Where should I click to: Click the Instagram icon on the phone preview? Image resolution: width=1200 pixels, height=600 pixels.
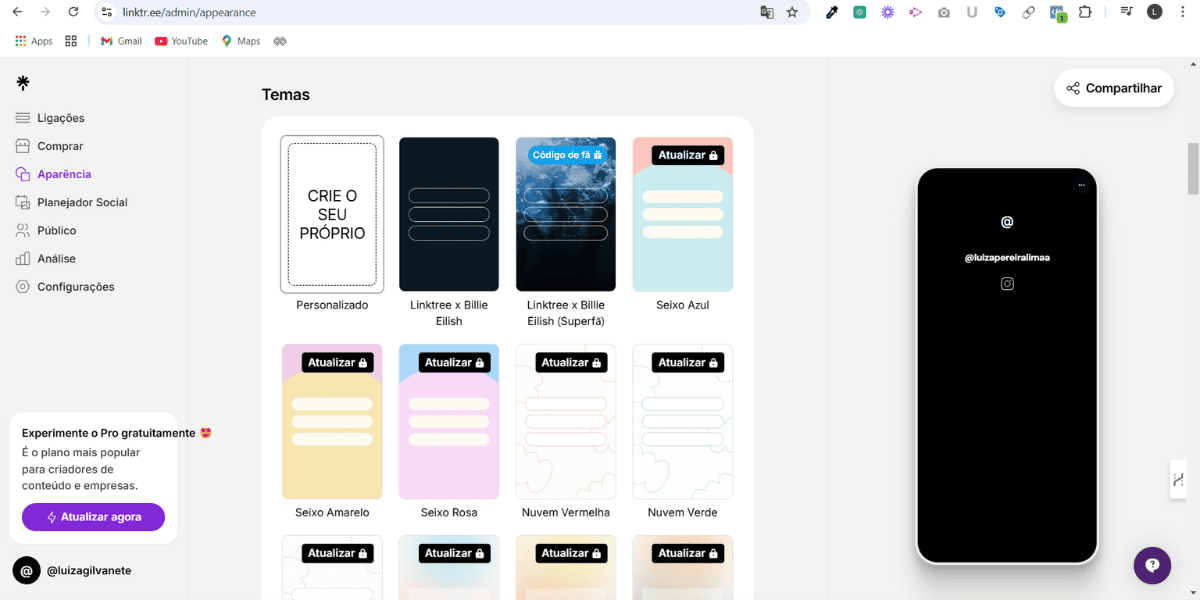tap(1007, 283)
